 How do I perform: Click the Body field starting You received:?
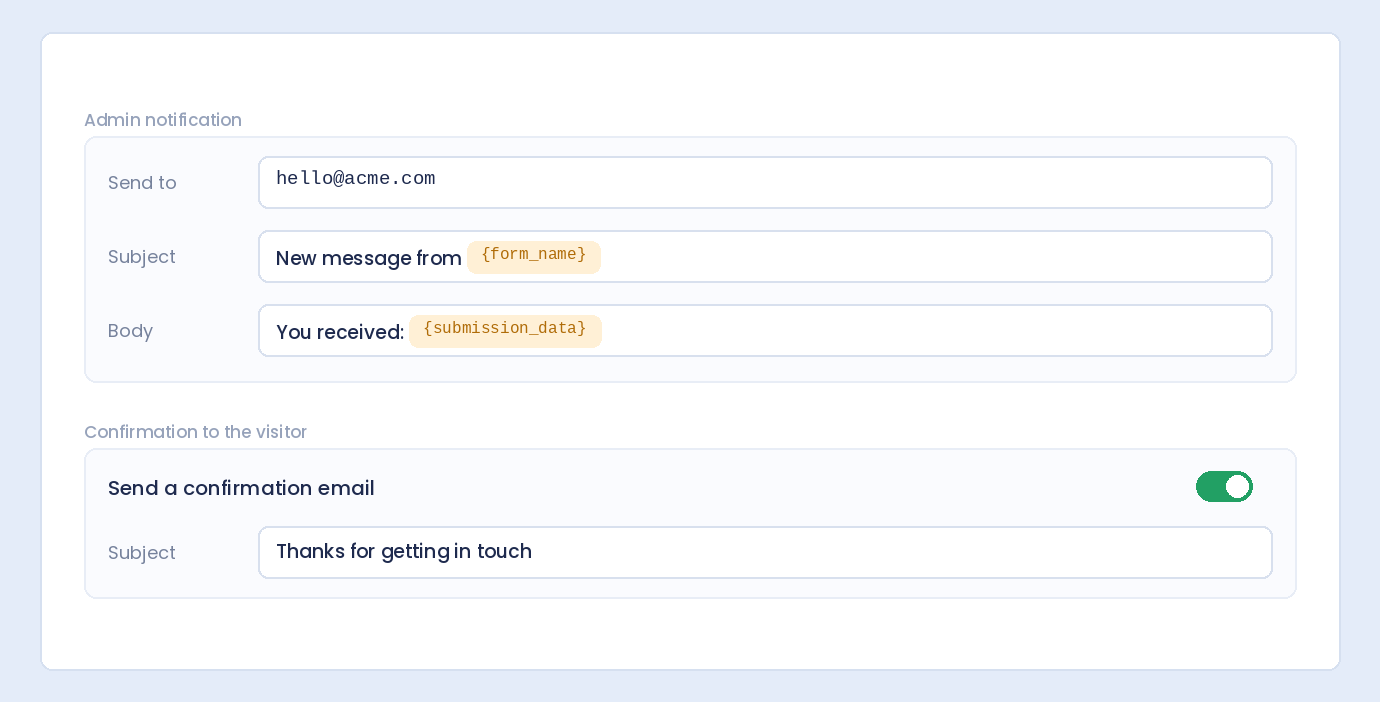(x=765, y=331)
